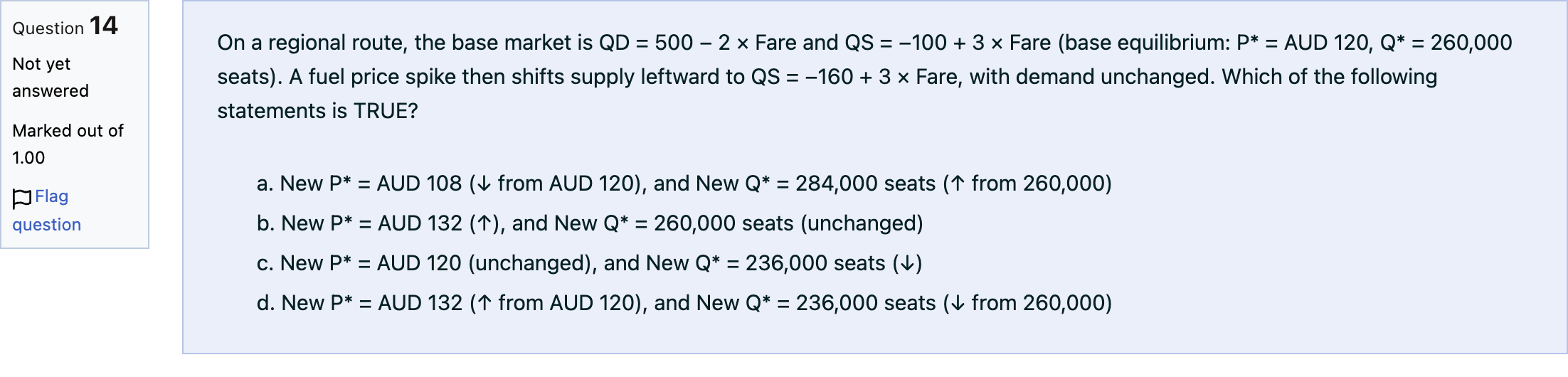Screen dimensions: 1568x377
Task: Choose answer b with quantity unchanged
Action: coord(590,223)
